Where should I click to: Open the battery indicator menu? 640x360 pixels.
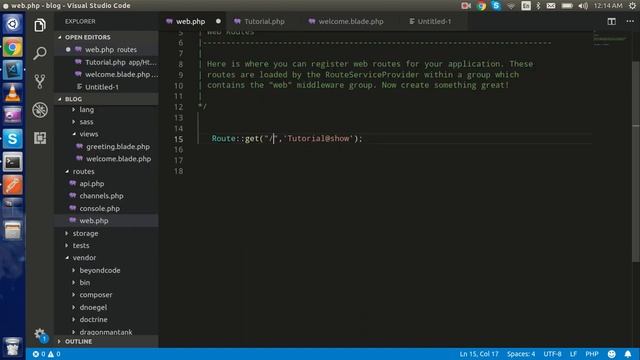567,6
